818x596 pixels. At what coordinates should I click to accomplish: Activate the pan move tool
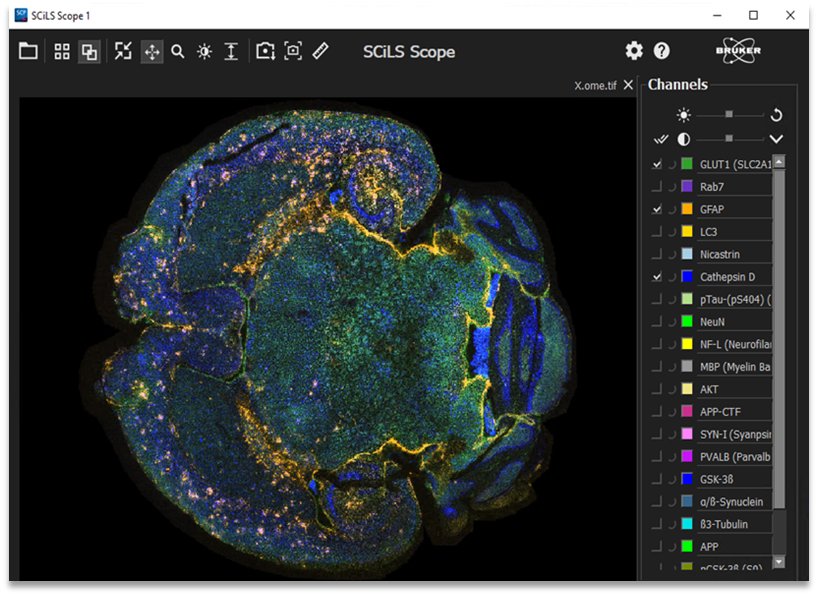pos(152,51)
